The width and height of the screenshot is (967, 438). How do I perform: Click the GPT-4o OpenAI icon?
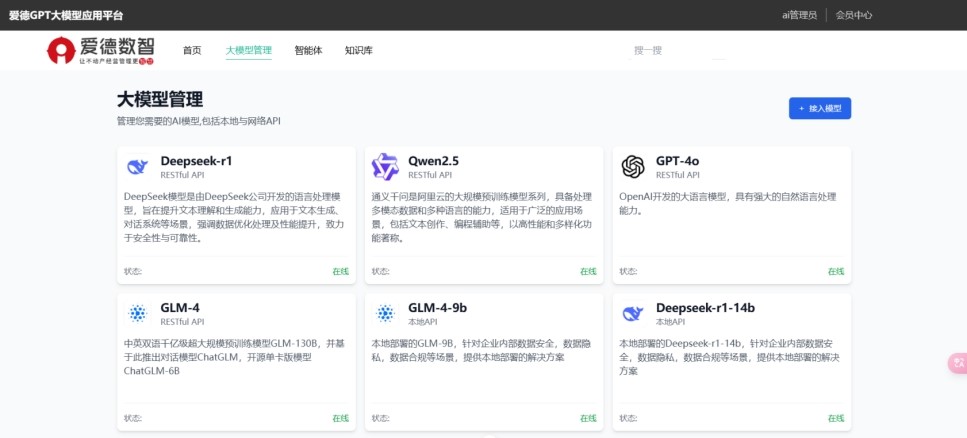click(x=633, y=167)
